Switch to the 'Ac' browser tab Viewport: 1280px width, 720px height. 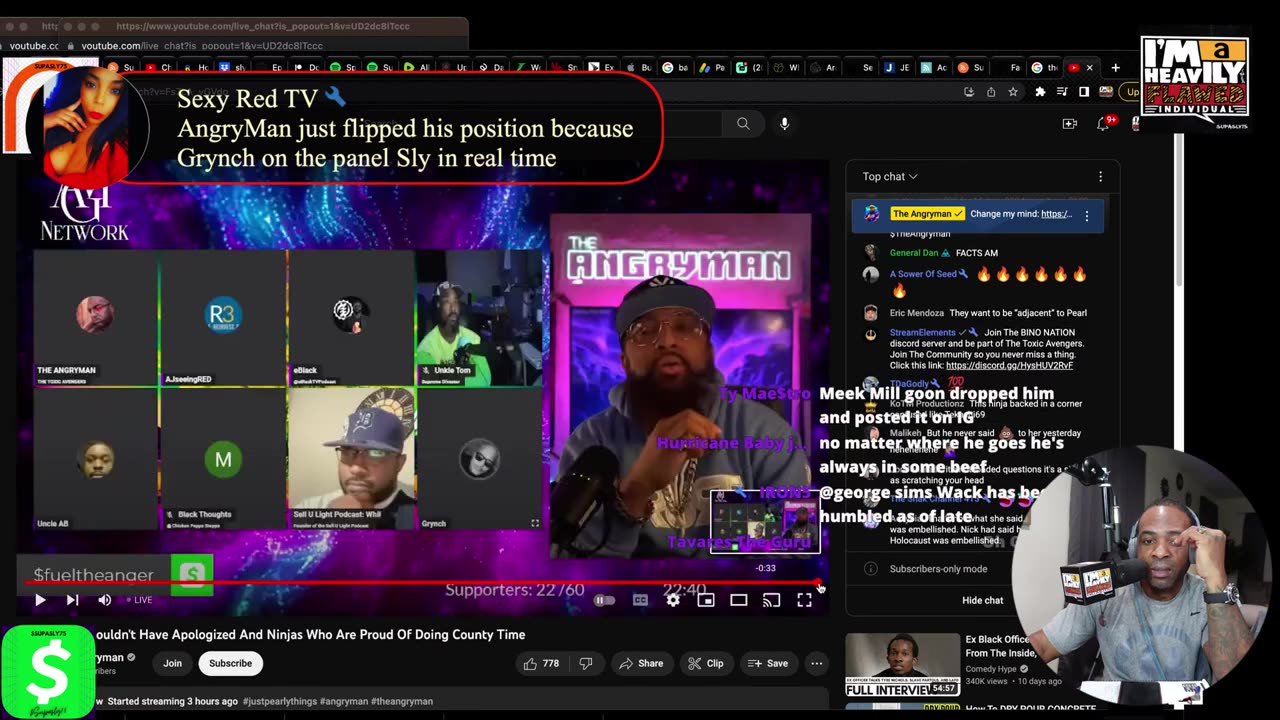click(933, 68)
